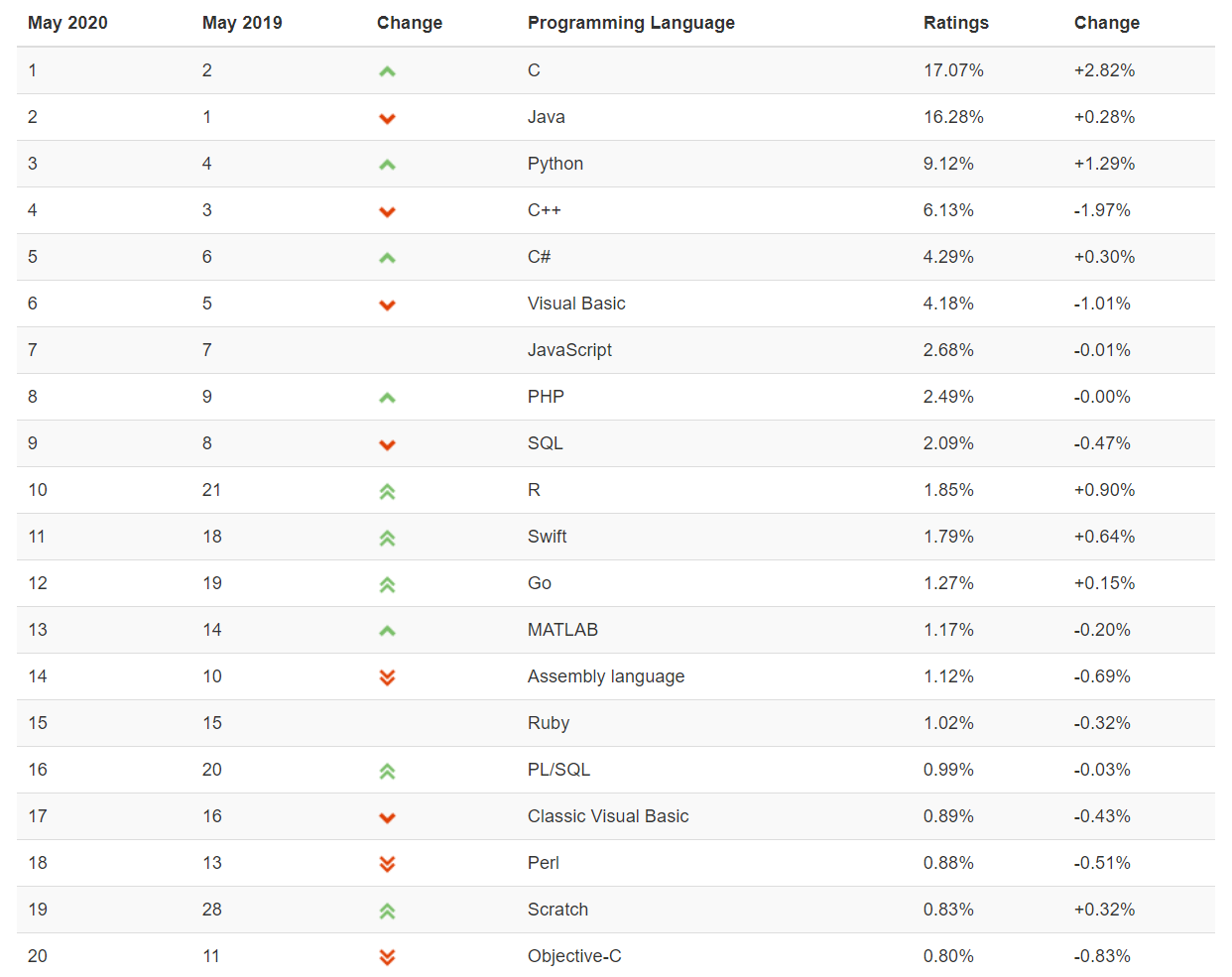
Task: Click the May 2020 column header
Action: coord(67,23)
